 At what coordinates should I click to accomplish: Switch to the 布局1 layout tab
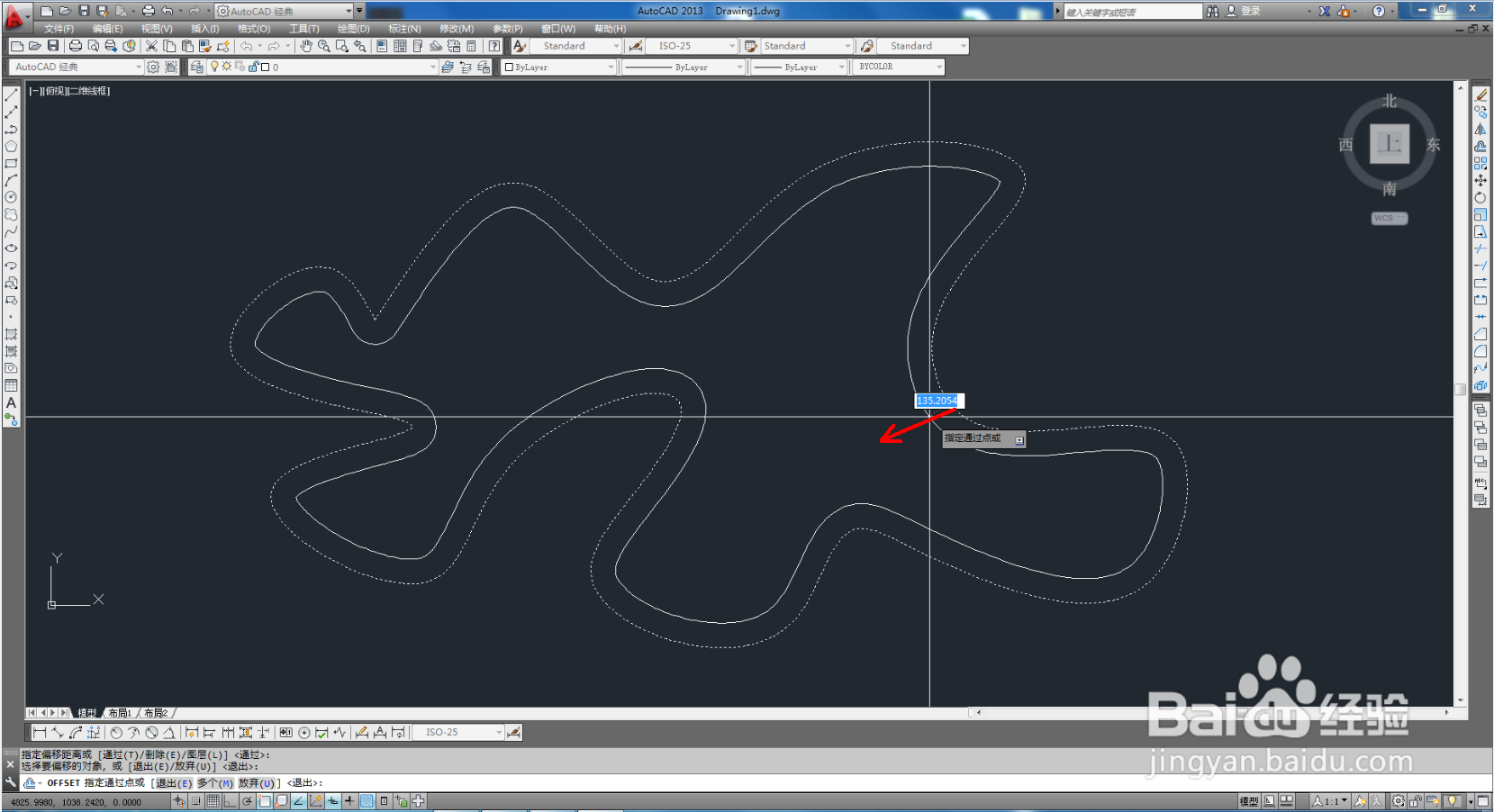[120, 713]
